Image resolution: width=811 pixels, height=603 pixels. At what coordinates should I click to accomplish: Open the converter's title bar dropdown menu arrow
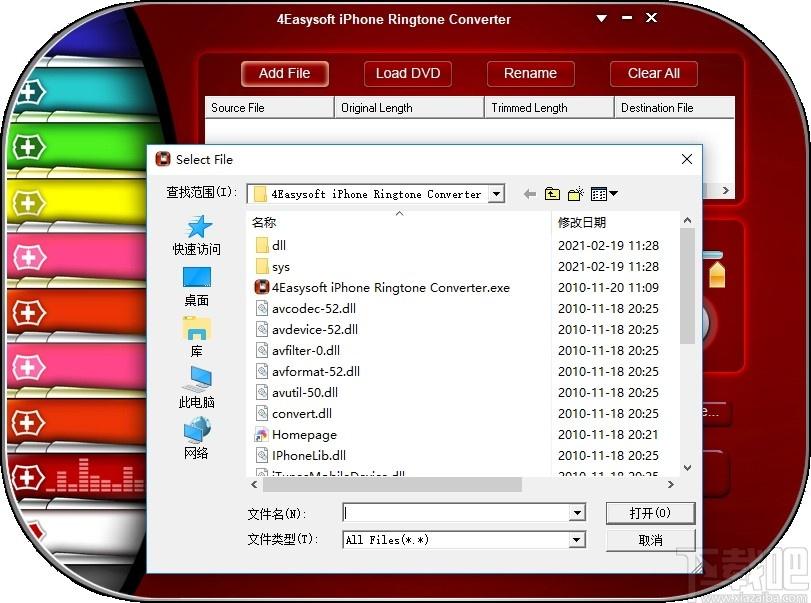(602, 19)
